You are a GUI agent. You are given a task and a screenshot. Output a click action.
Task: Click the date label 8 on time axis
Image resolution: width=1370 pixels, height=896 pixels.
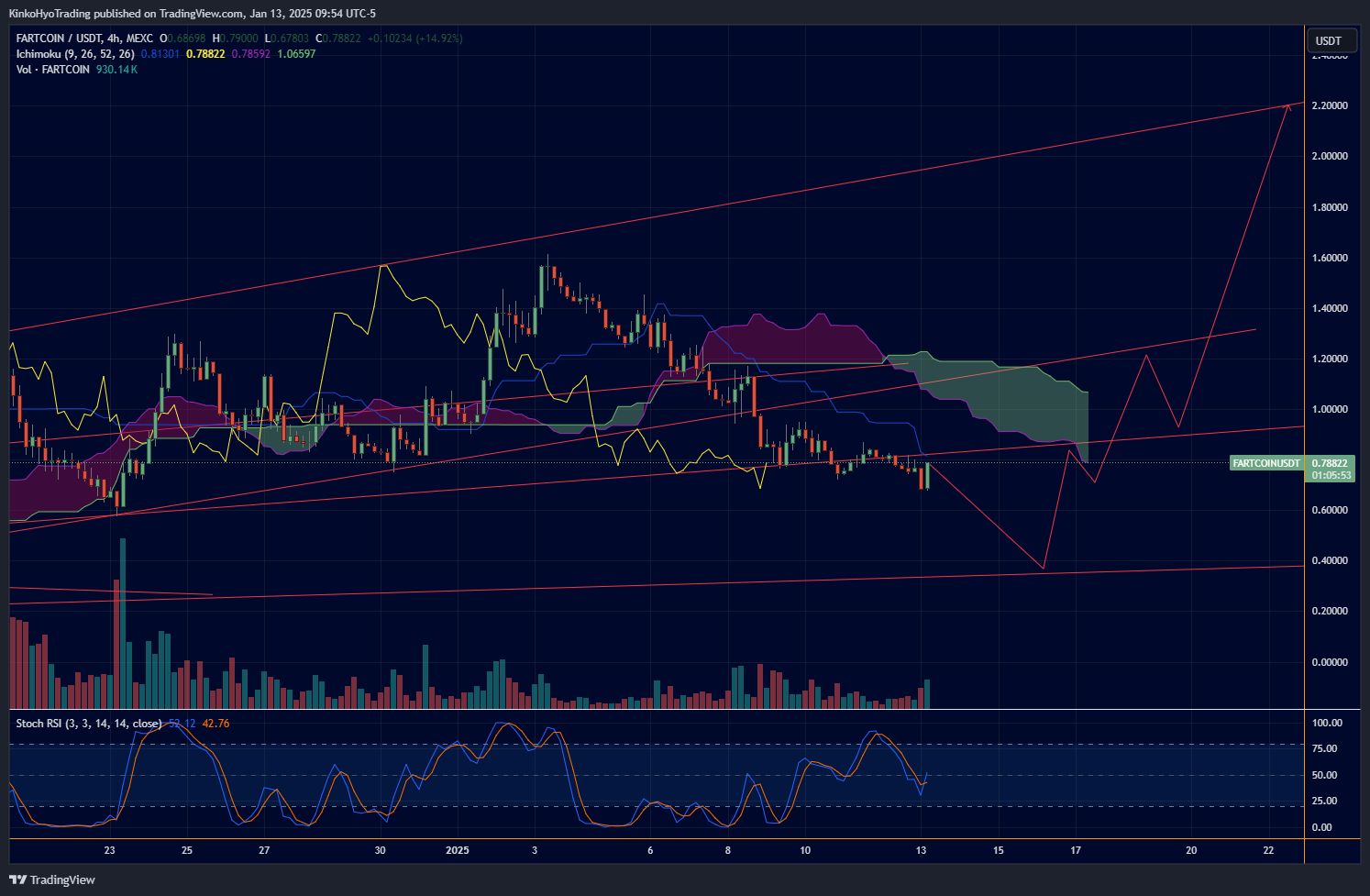point(728,850)
